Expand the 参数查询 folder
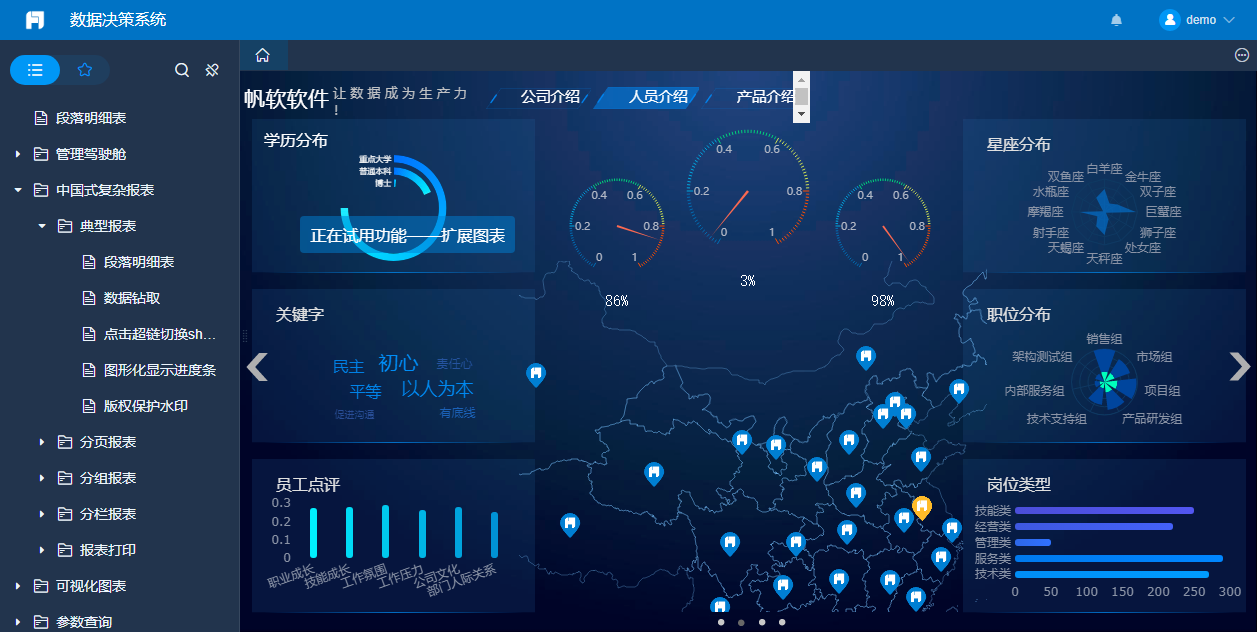1257x632 pixels. click(18, 622)
